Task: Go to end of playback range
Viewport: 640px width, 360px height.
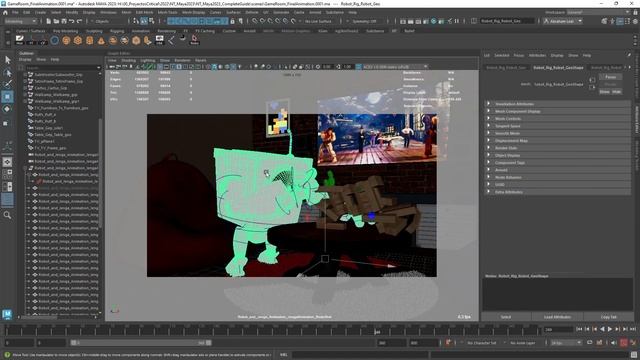Action: tap(633, 329)
